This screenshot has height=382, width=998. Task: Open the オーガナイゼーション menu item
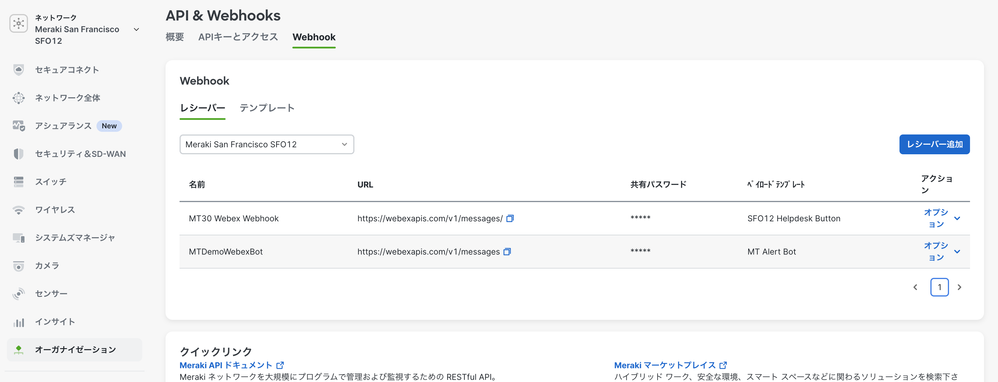pyautogui.click(x=74, y=350)
